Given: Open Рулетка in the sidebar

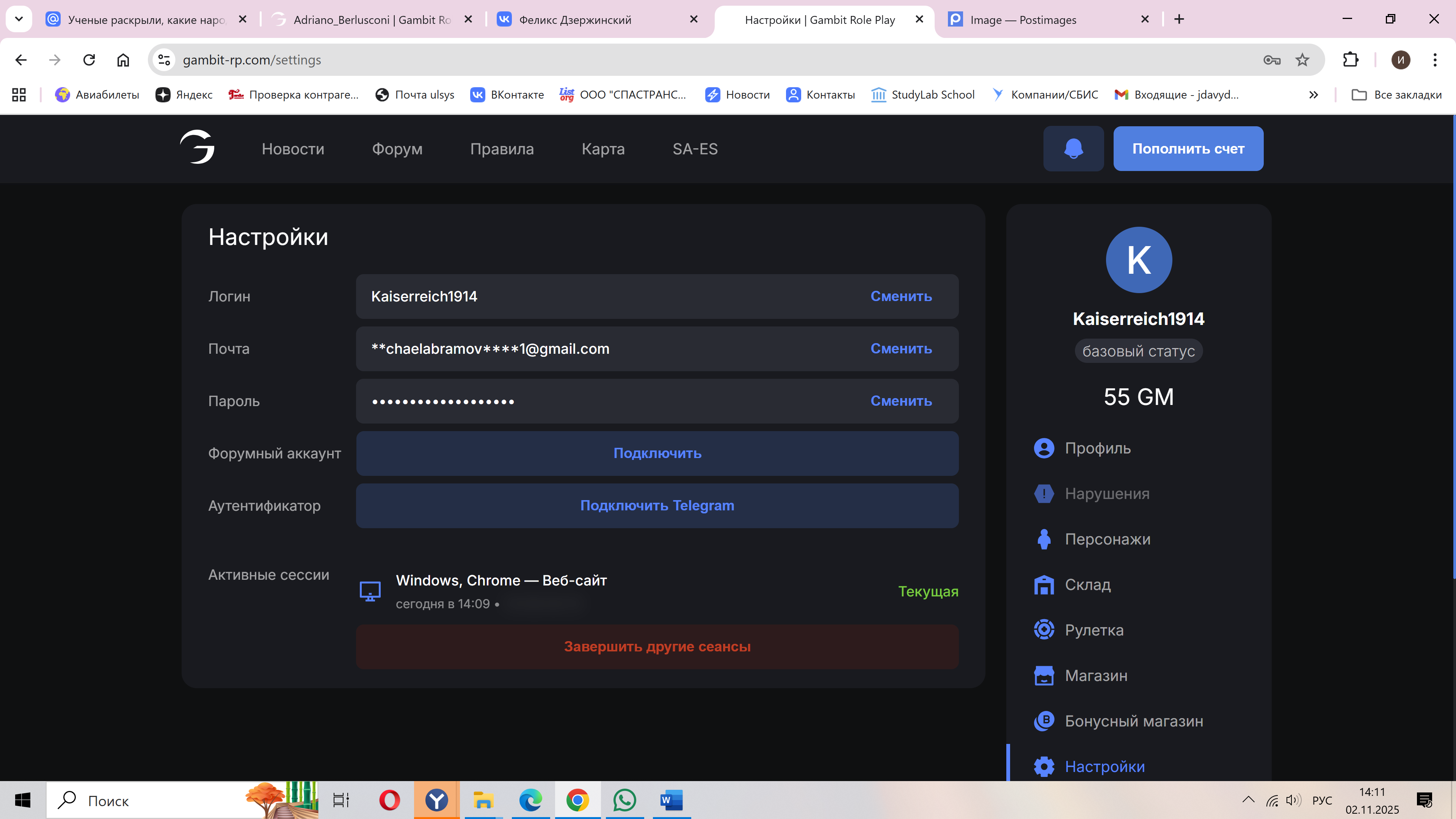Looking at the screenshot, I should [x=1094, y=630].
